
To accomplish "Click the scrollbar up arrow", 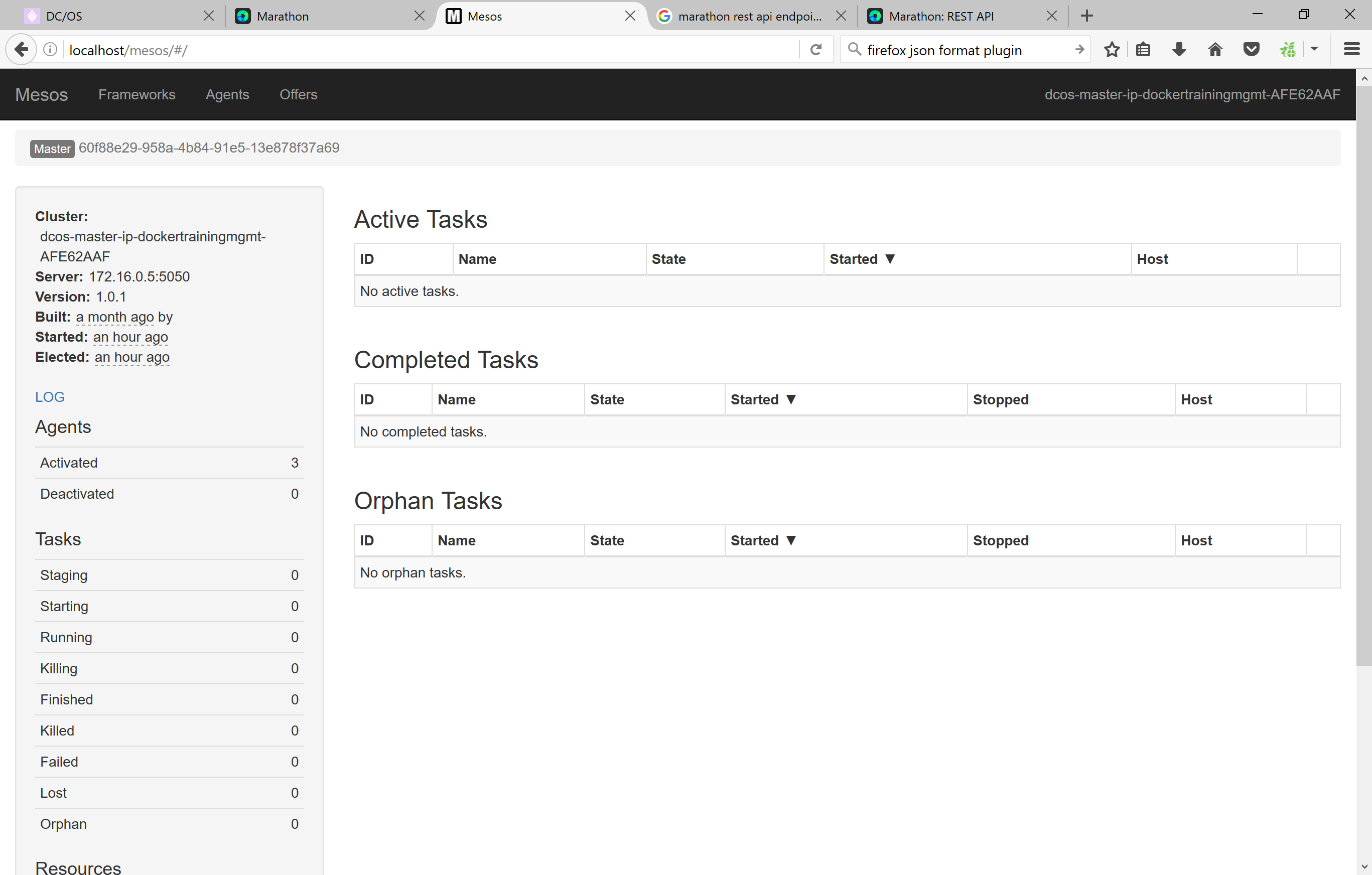I will (x=1364, y=79).
